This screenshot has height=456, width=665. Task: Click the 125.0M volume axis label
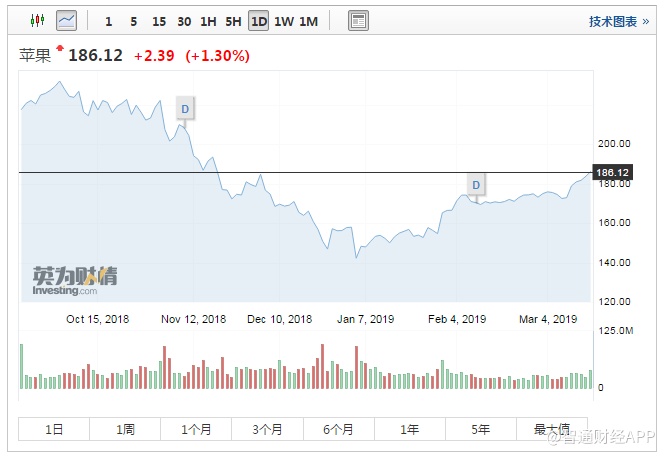[x=616, y=330]
